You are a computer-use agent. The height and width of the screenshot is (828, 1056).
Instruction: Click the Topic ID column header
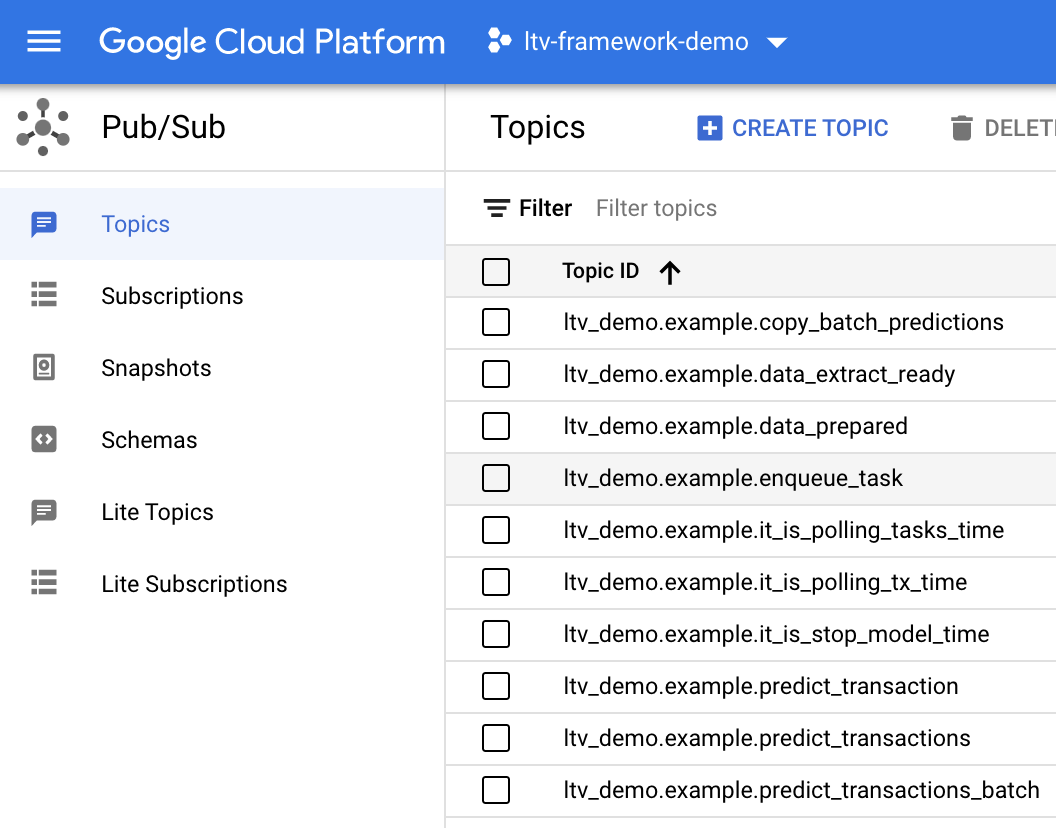click(601, 271)
